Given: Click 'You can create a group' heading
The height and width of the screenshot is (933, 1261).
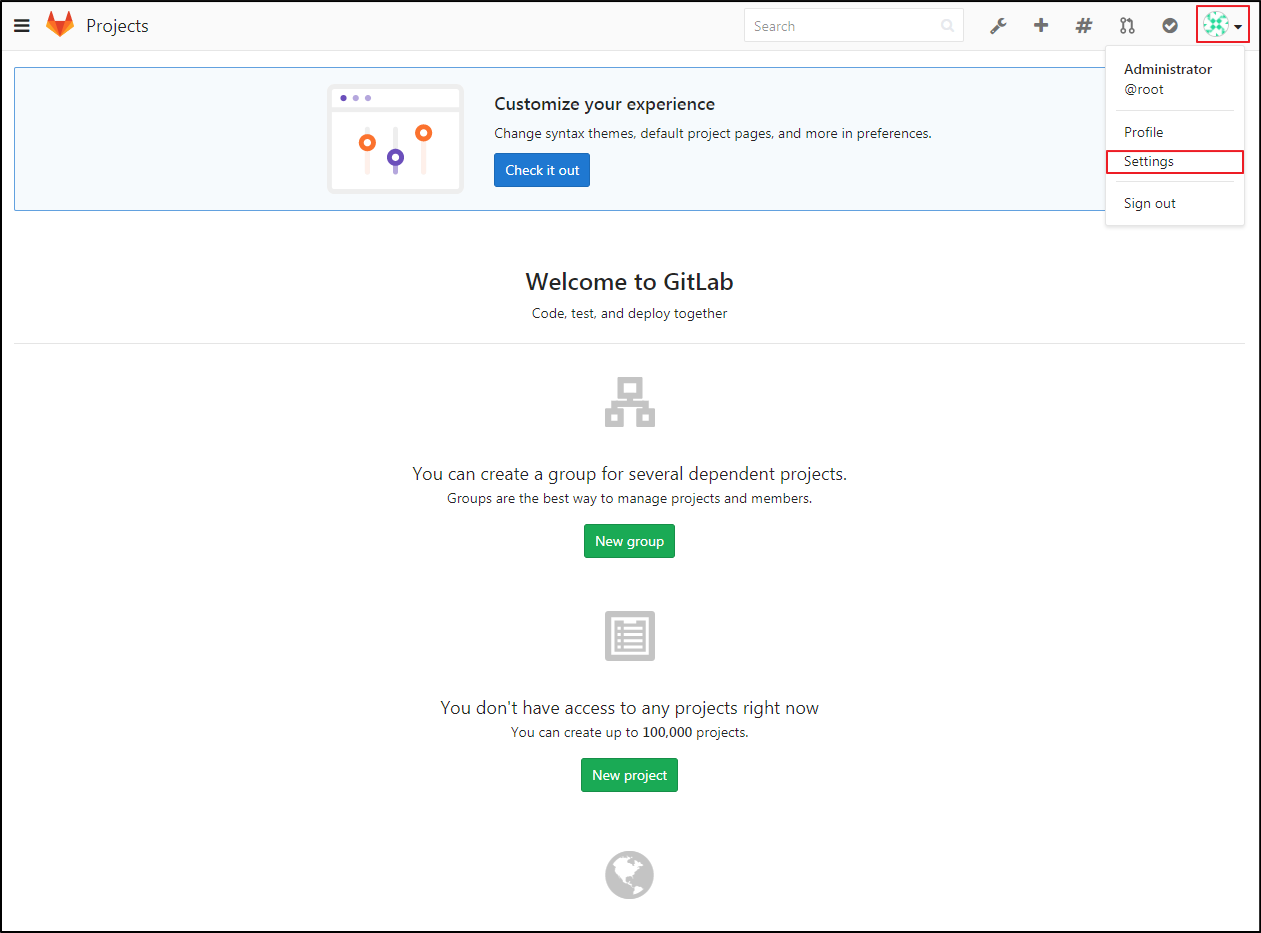Looking at the screenshot, I should click(629, 474).
